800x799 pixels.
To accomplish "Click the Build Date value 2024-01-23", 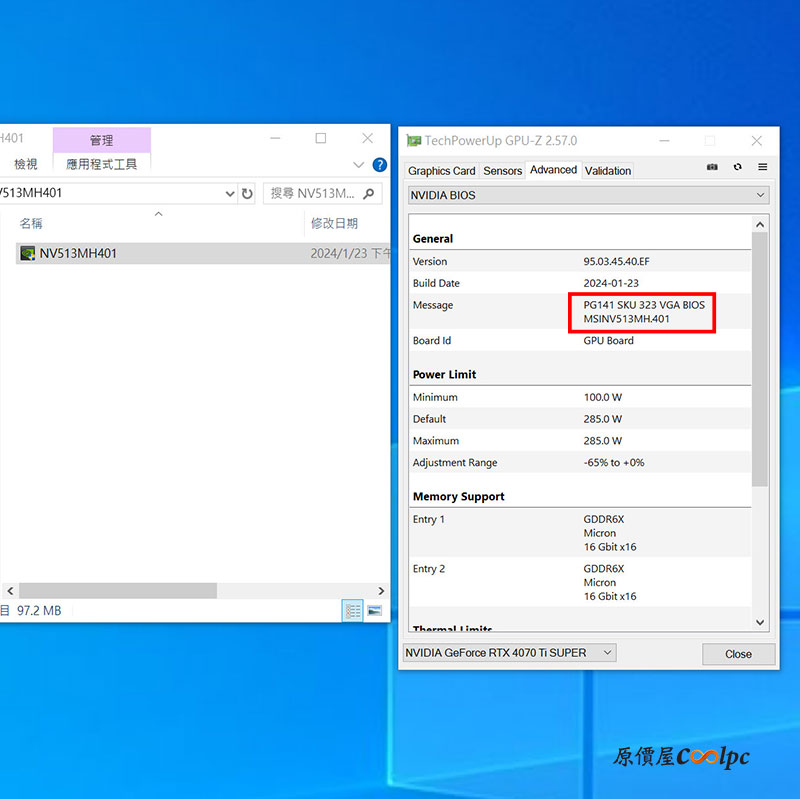I will click(x=611, y=283).
